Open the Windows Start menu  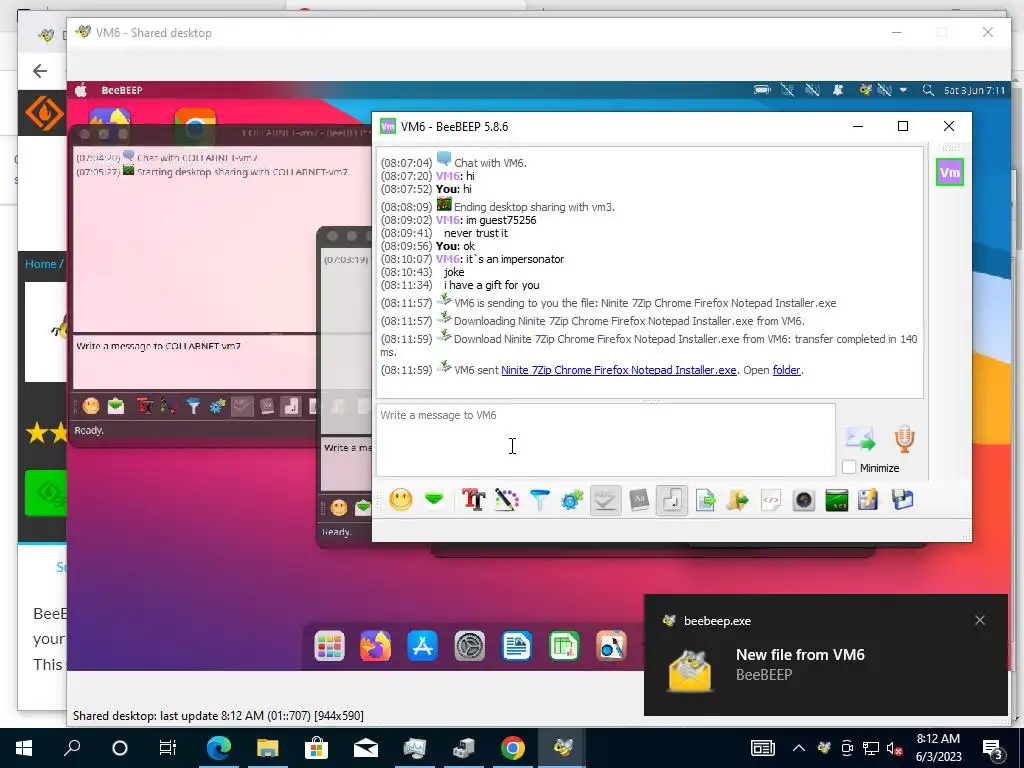(x=24, y=748)
